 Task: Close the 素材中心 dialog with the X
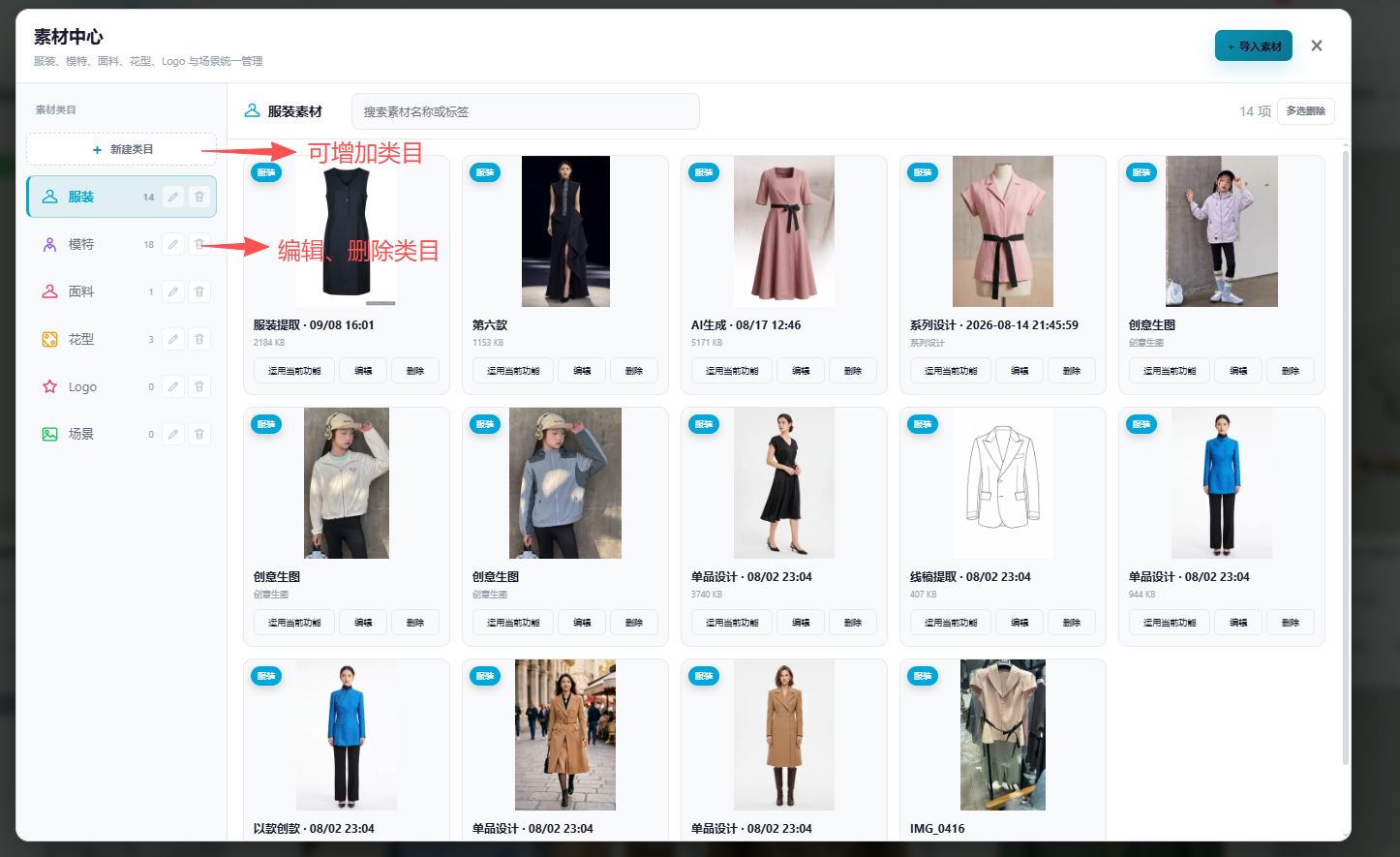(1317, 46)
